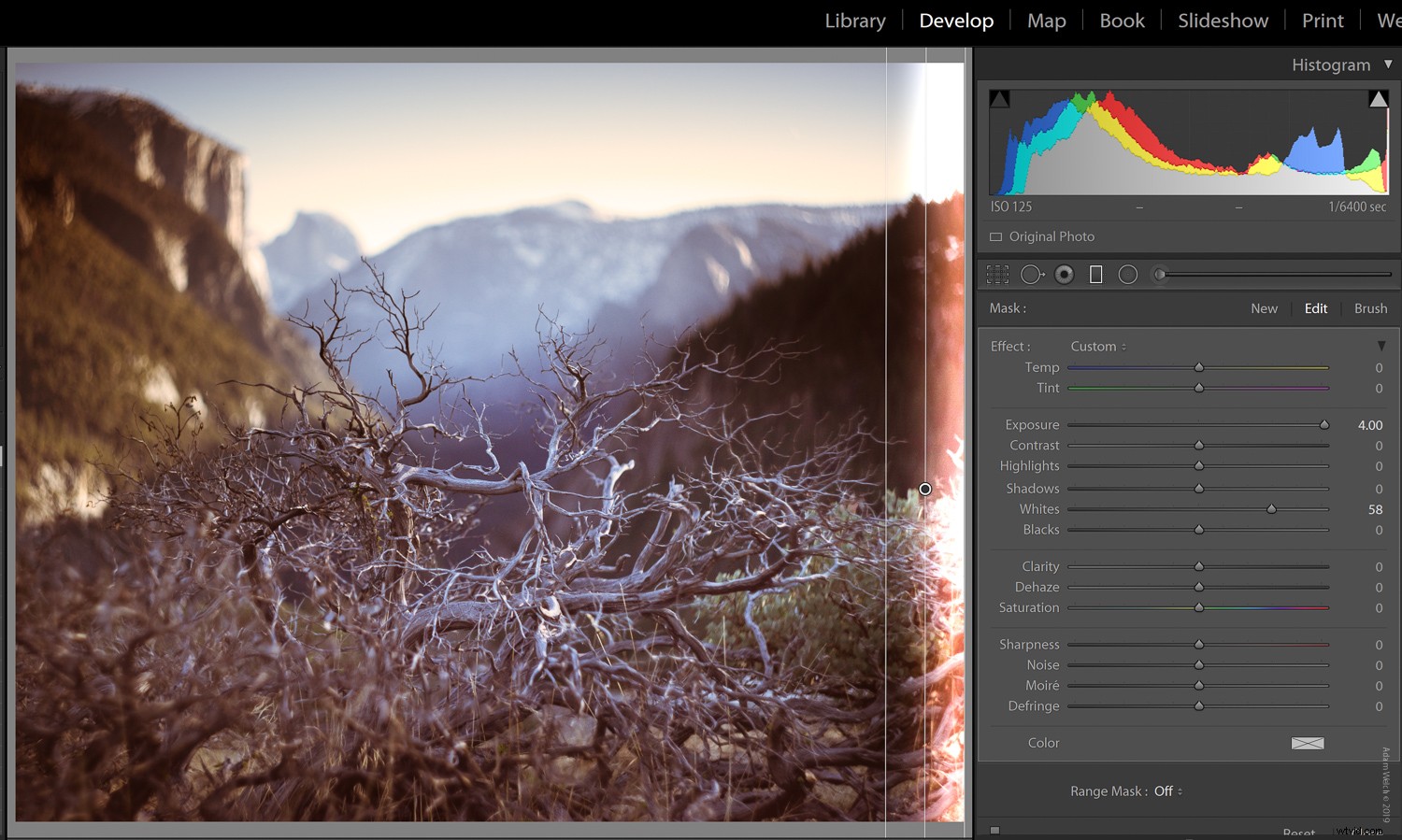Open the Custom effect preset dropdown
This screenshot has width=1402, height=840.
(x=1097, y=346)
